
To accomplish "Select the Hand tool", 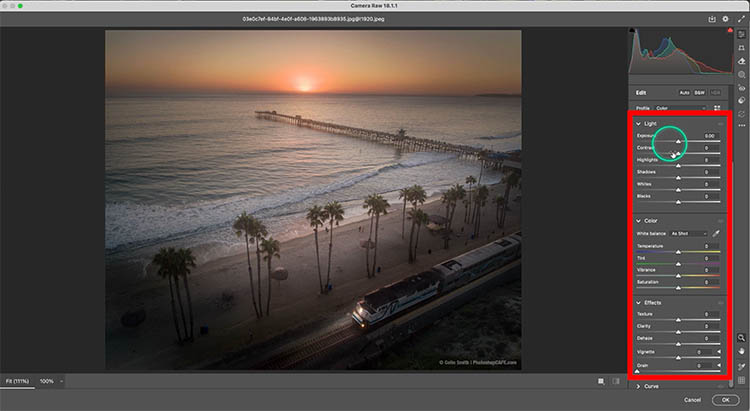I will [x=741, y=351].
